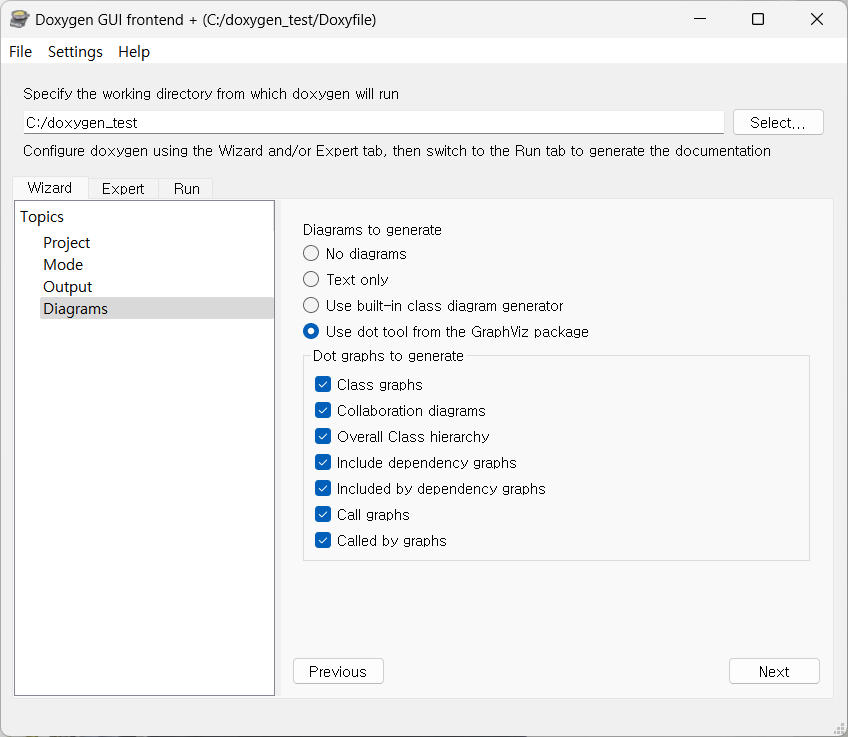Click the Doxygen app icon in title bar
The height and width of the screenshot is (737, 848).
[19, 19]
